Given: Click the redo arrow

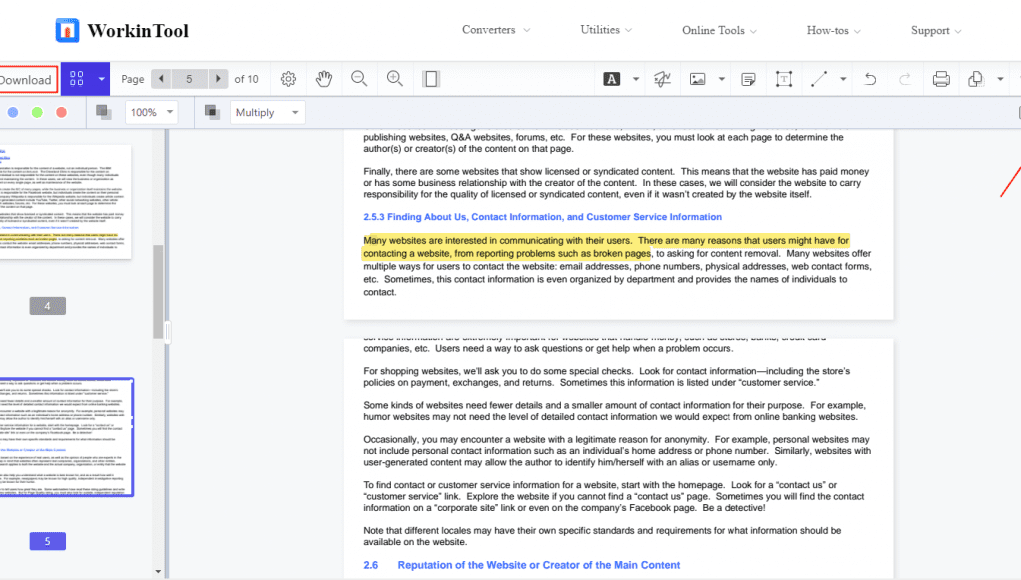Looking at the screenshot, I should tap(905, 79).
